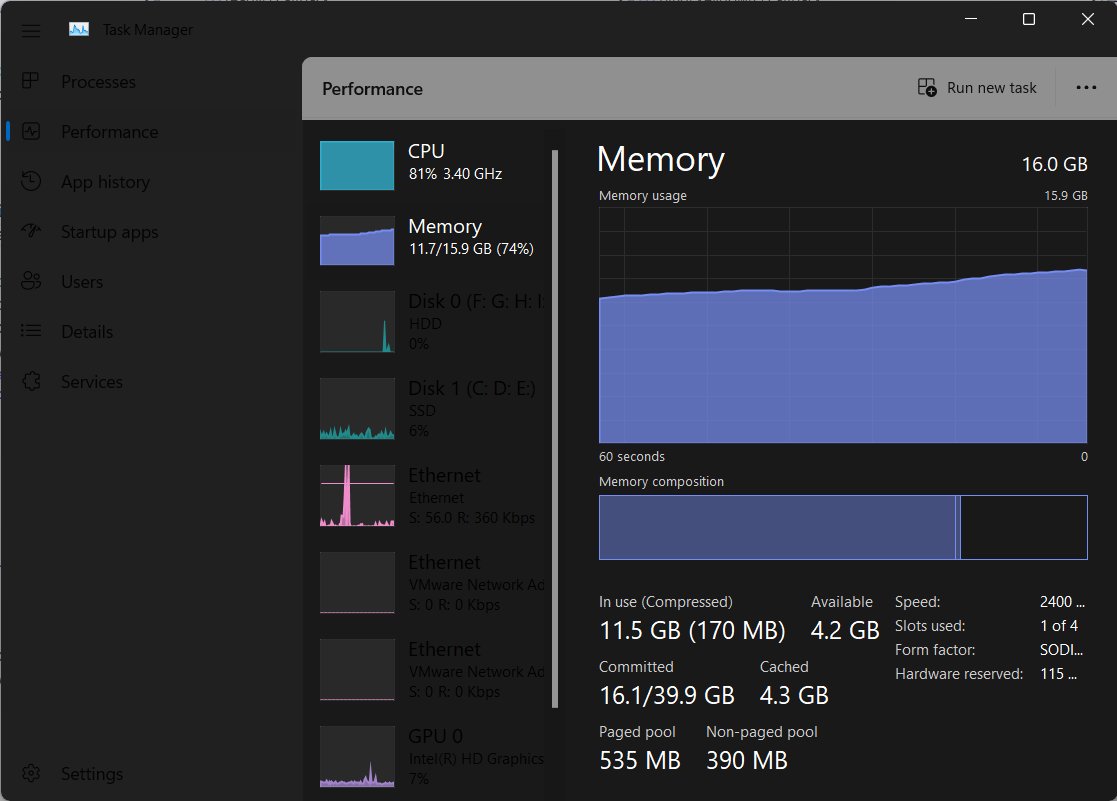Click the Cached 4.3 GB value
This screenshot has height=801, width=1117.
[x=794, y=696]
